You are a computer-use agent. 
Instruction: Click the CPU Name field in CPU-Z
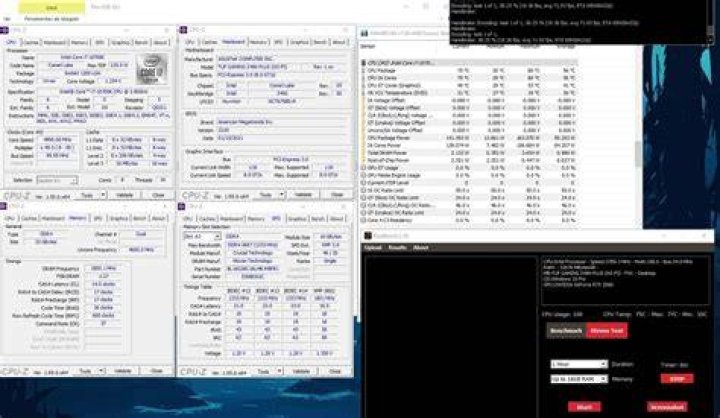tap(83, 57)
